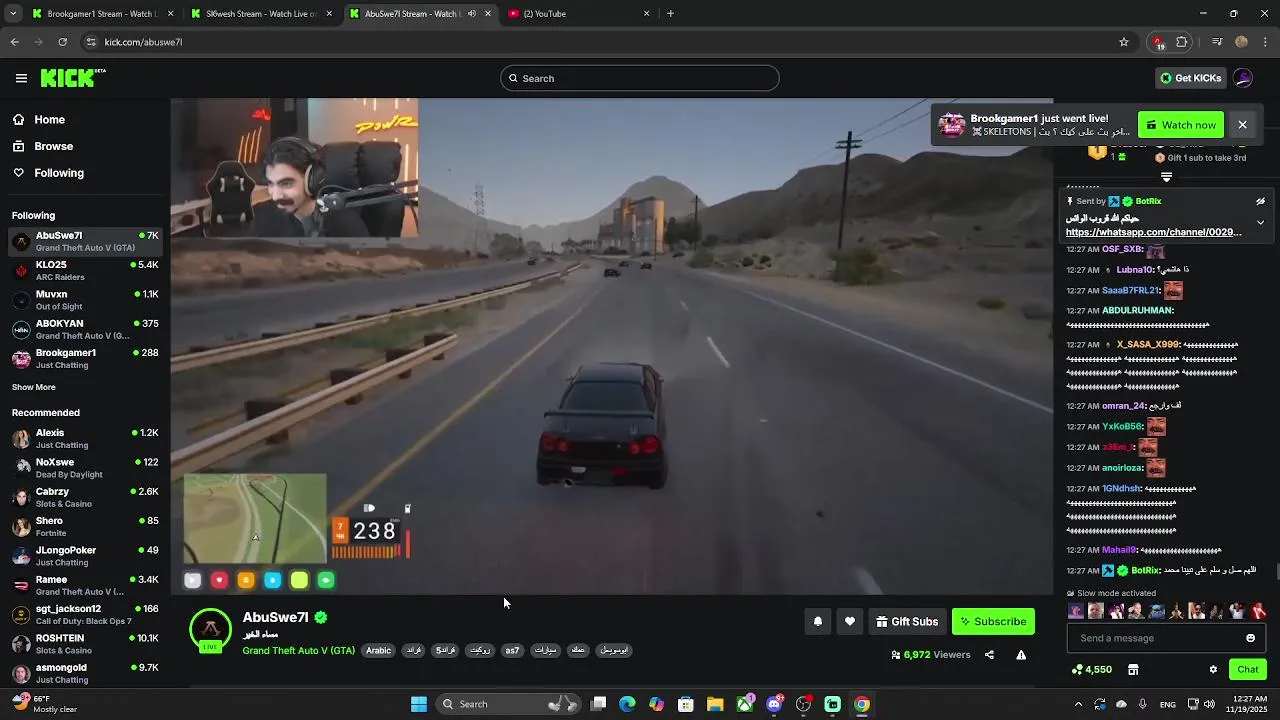Toggle follow heart for AbuSwe7l
Viewport: 1280px width, 720px height.
850,622
